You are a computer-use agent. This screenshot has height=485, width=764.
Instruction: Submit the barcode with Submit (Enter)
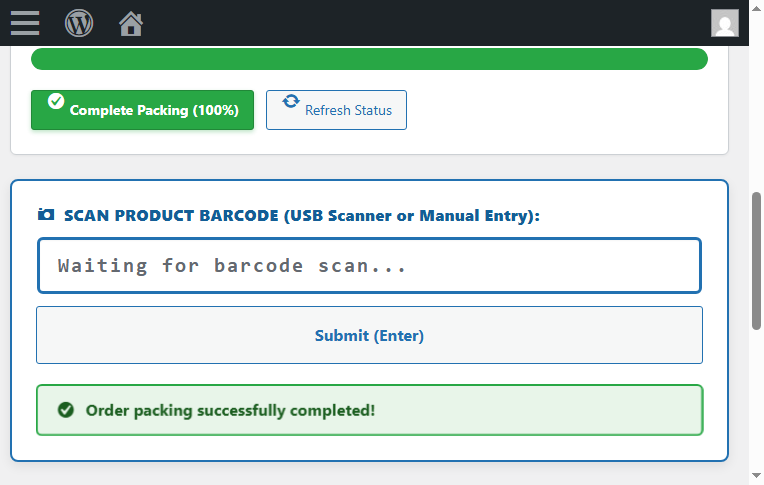[x=369, y=335]
